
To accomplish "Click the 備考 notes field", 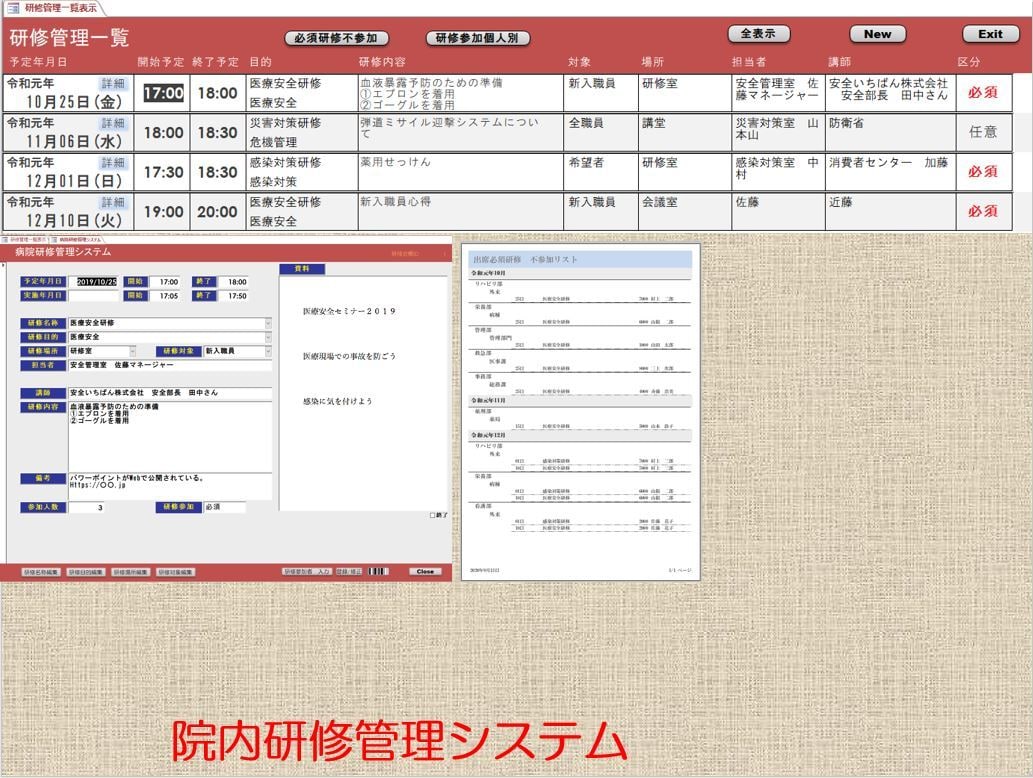I will click(x=170, y=486).
